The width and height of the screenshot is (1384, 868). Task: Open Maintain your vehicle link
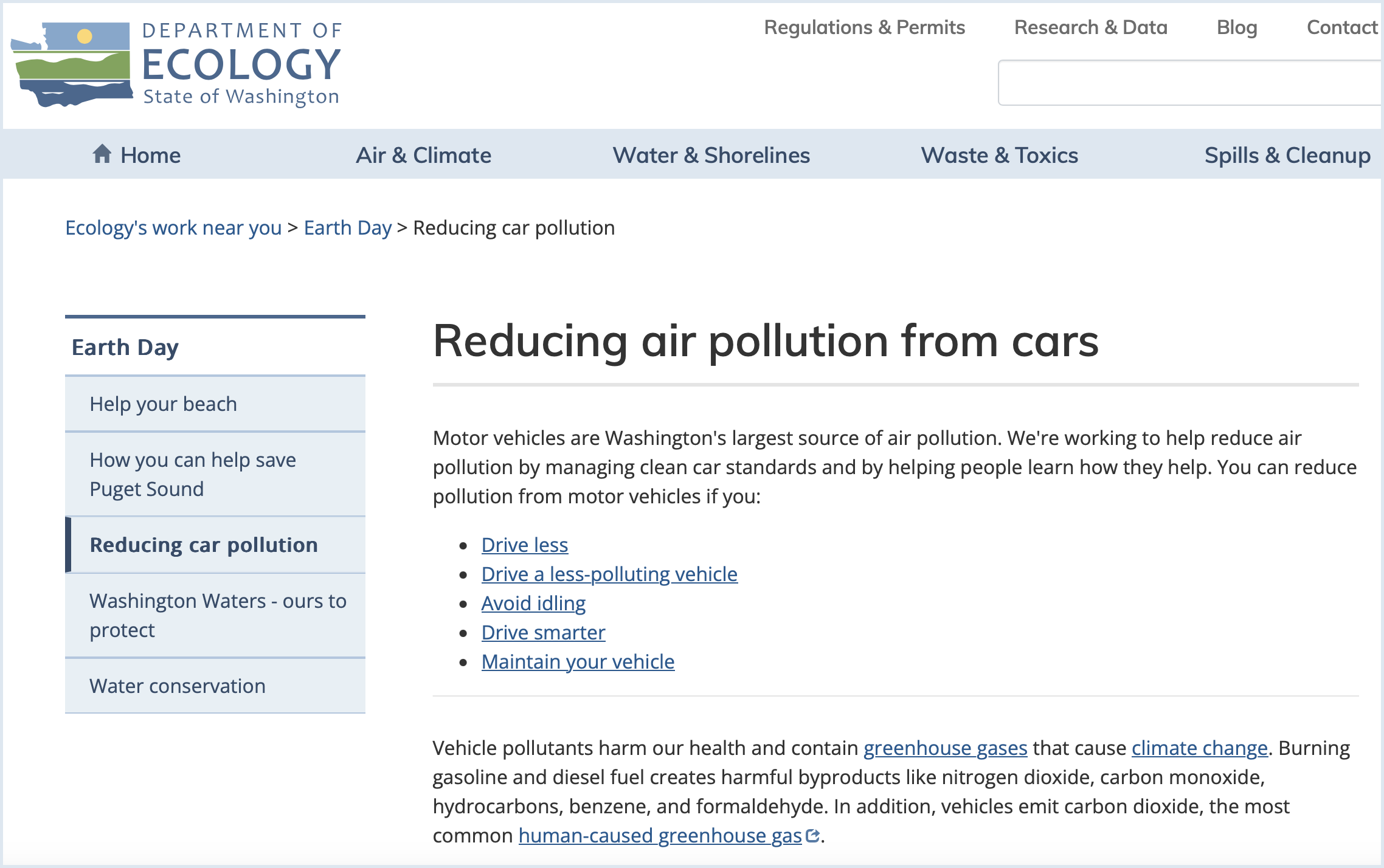pos(577,662)
